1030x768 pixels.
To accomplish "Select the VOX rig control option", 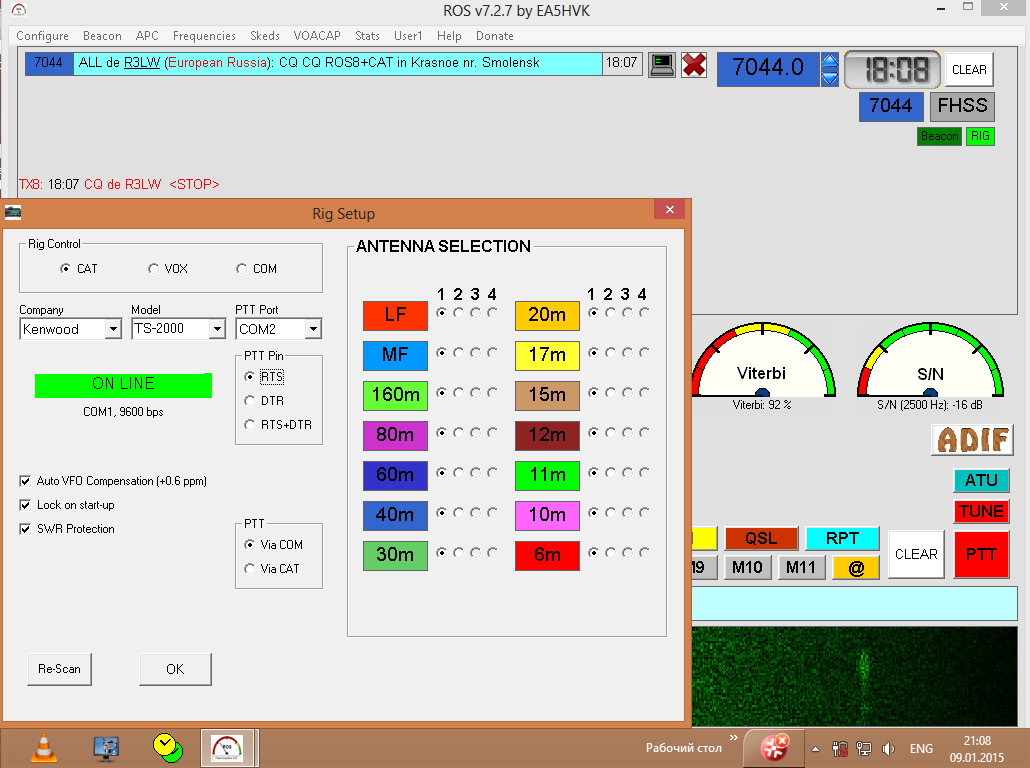I will click(x=153, y=269).
